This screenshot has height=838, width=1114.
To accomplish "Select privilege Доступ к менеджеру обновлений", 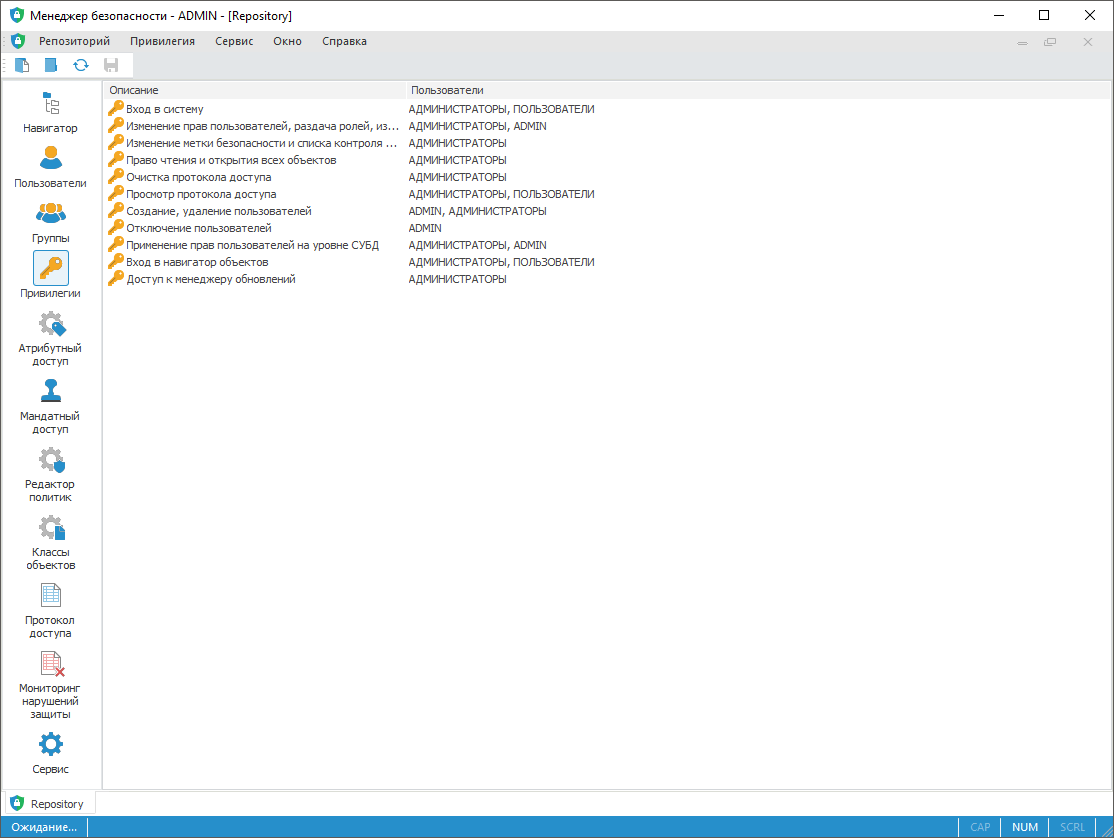I will coord(211,280).
